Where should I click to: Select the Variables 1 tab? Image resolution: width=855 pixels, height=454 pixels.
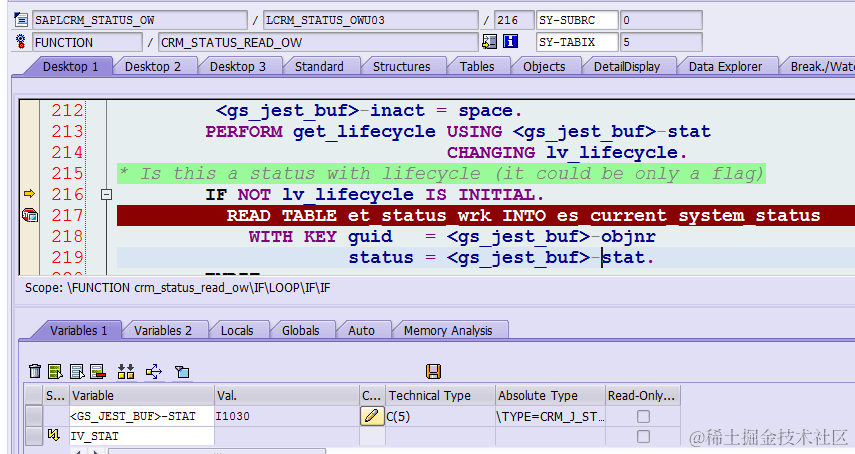[79, 330]
